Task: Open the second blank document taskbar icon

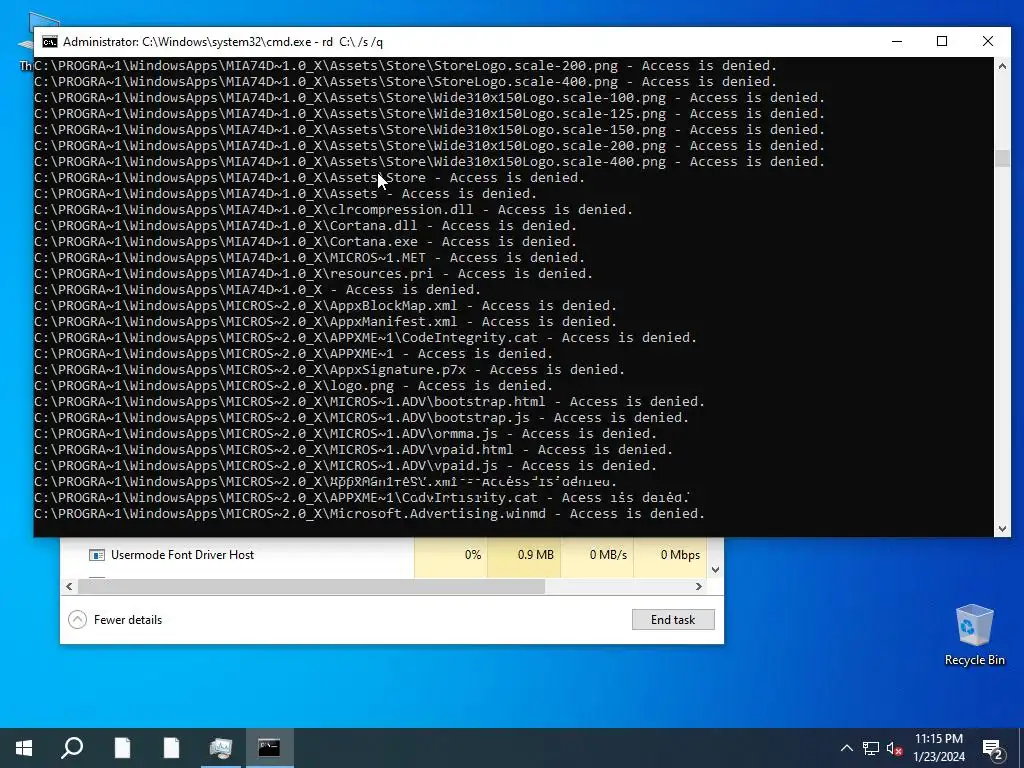Action: tap(171, 748)
